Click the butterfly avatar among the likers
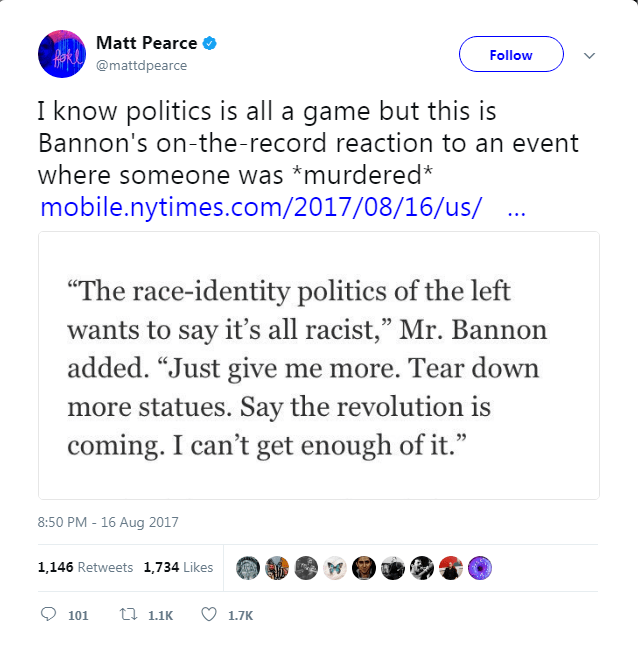Viewport: 638px width, 652px height. pyautogui.click(x=336, y=567)
